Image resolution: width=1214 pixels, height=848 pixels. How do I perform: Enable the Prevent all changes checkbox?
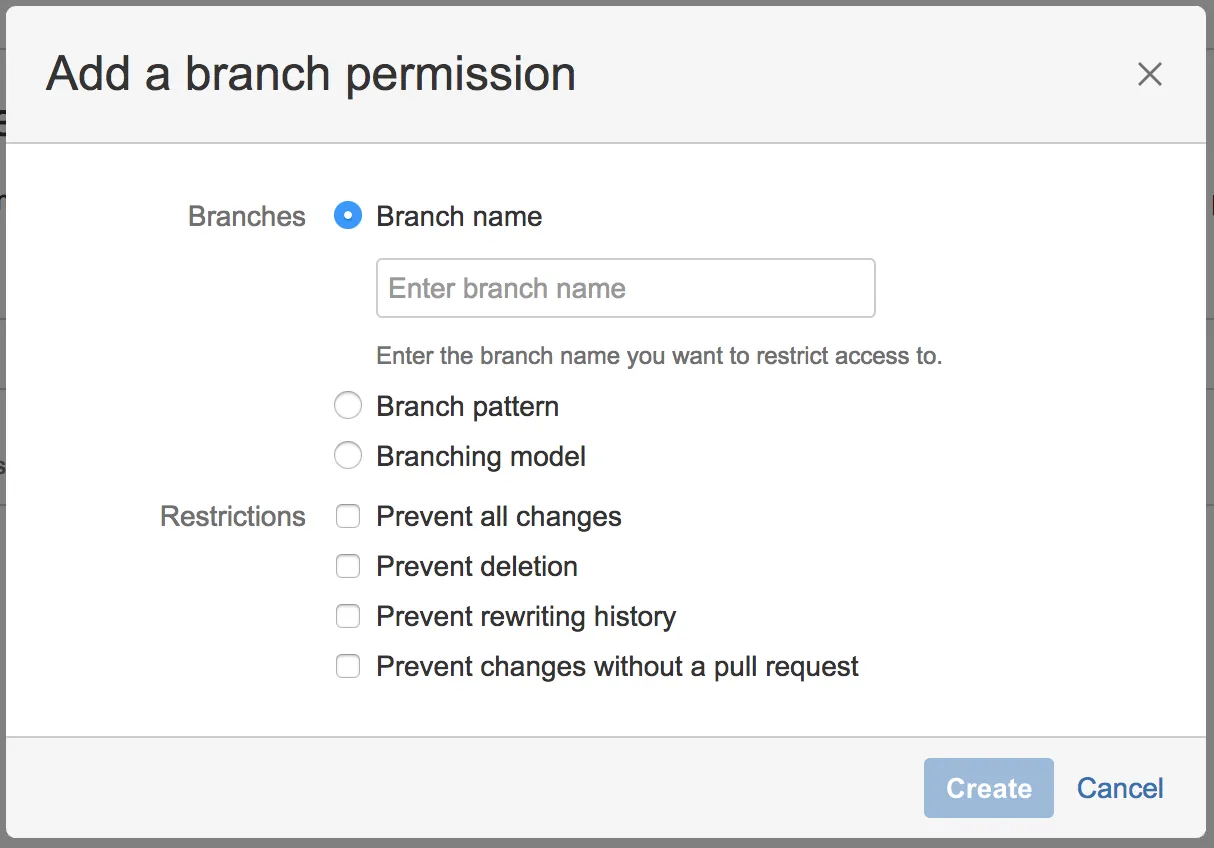pyautogui.click(x=348, y=516)
